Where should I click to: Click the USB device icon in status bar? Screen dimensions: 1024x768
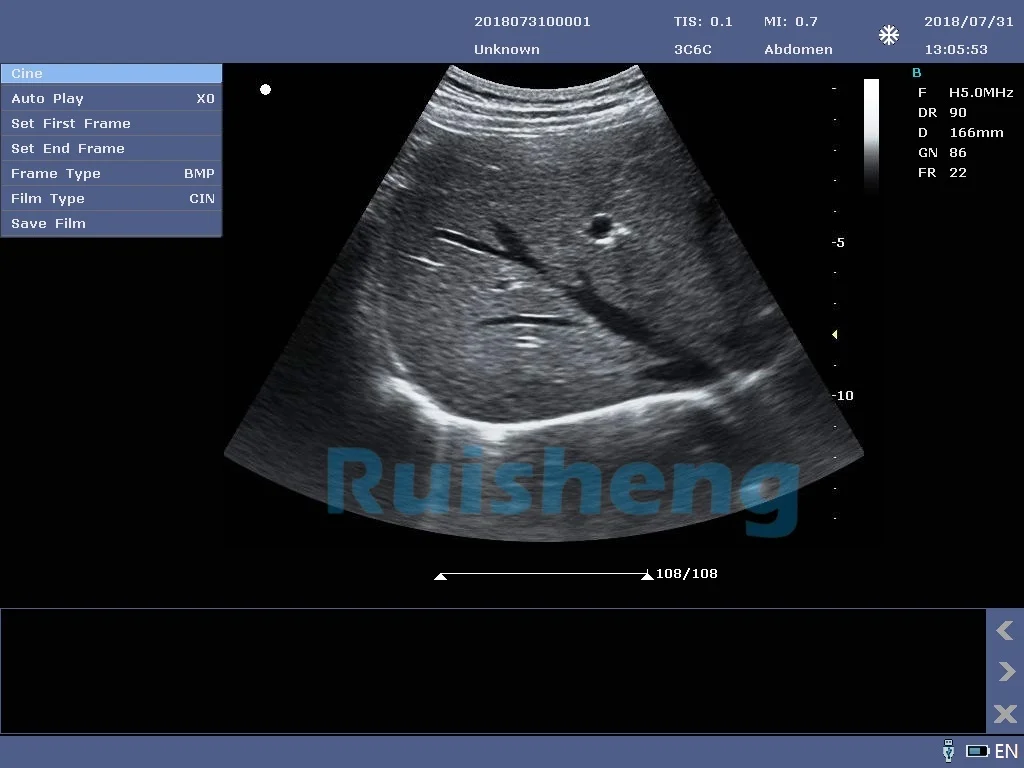(948, 751)
